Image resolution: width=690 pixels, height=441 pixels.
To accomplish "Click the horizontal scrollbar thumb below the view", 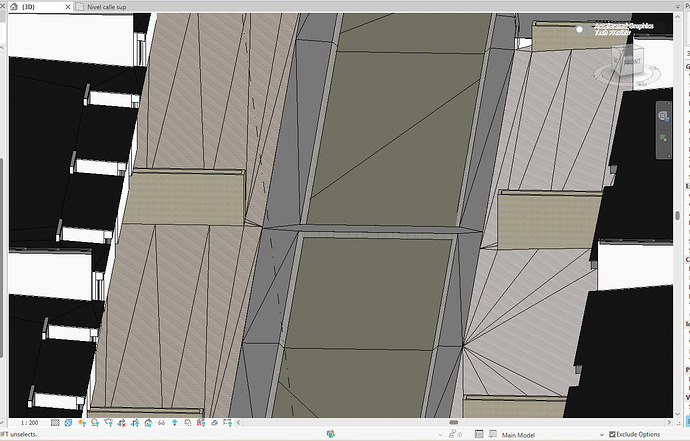I will pyautogui.click(x=453, y=423).
